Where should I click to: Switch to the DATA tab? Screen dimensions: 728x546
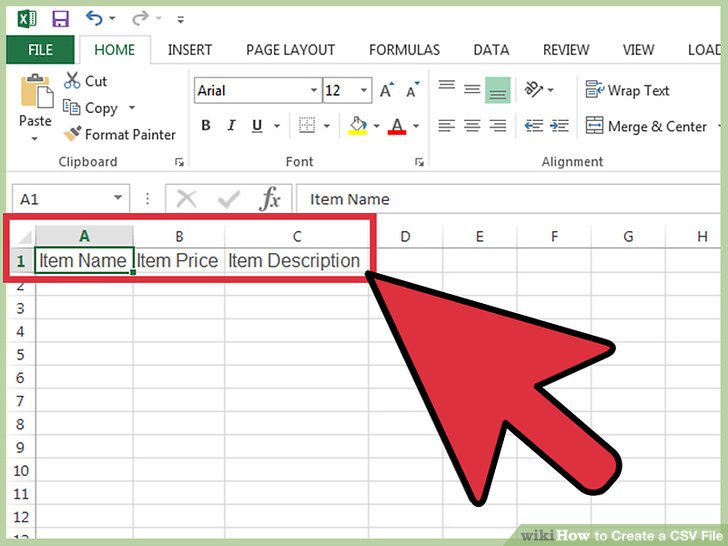click(491, 50)
